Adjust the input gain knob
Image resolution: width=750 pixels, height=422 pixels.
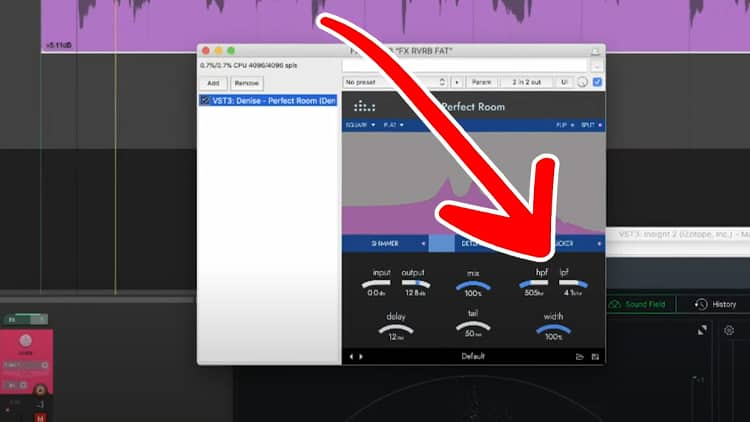click(376, 284)
